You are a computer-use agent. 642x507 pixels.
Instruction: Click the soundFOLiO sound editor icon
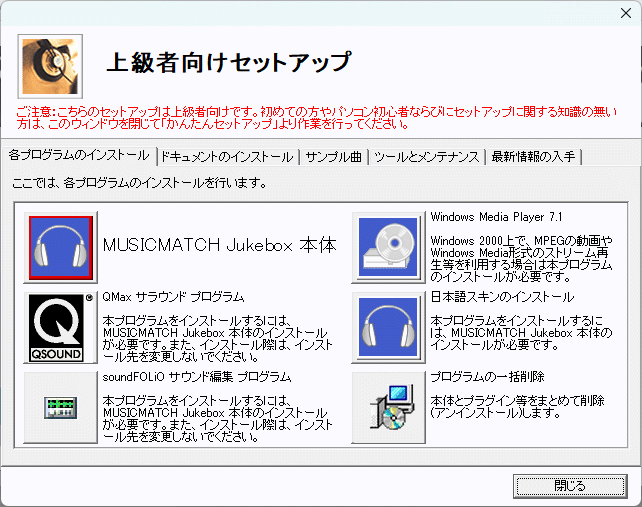point(61,407)
